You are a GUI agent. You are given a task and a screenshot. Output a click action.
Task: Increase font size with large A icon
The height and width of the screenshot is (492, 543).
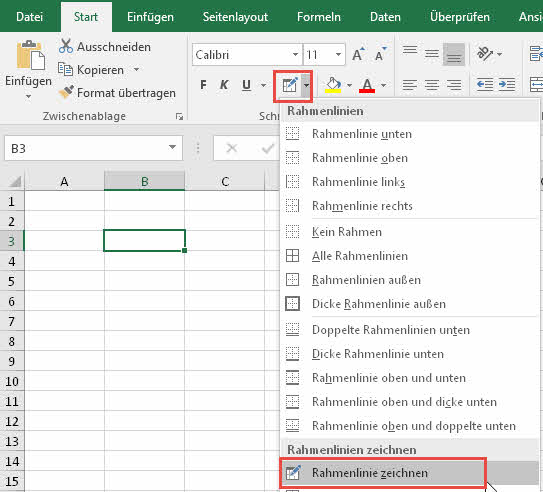tap(358, 54)
